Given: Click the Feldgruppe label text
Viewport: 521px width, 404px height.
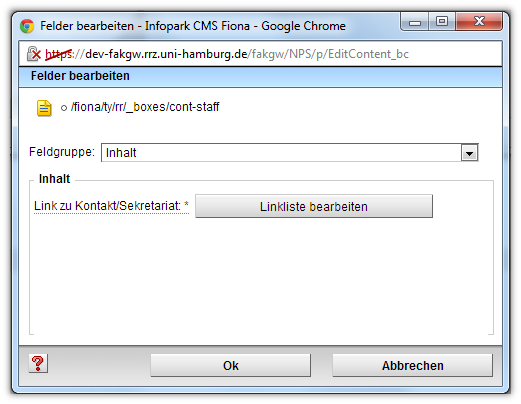Looking at the screenshot, I should pos(62,152).
